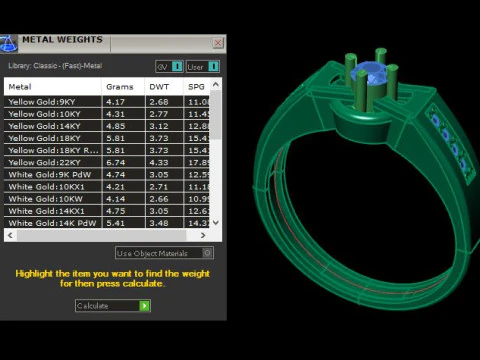Viewport: 480px width, 360px height.
Task: Select the Yellow Gold:22KY row
Action: [107, 162]
